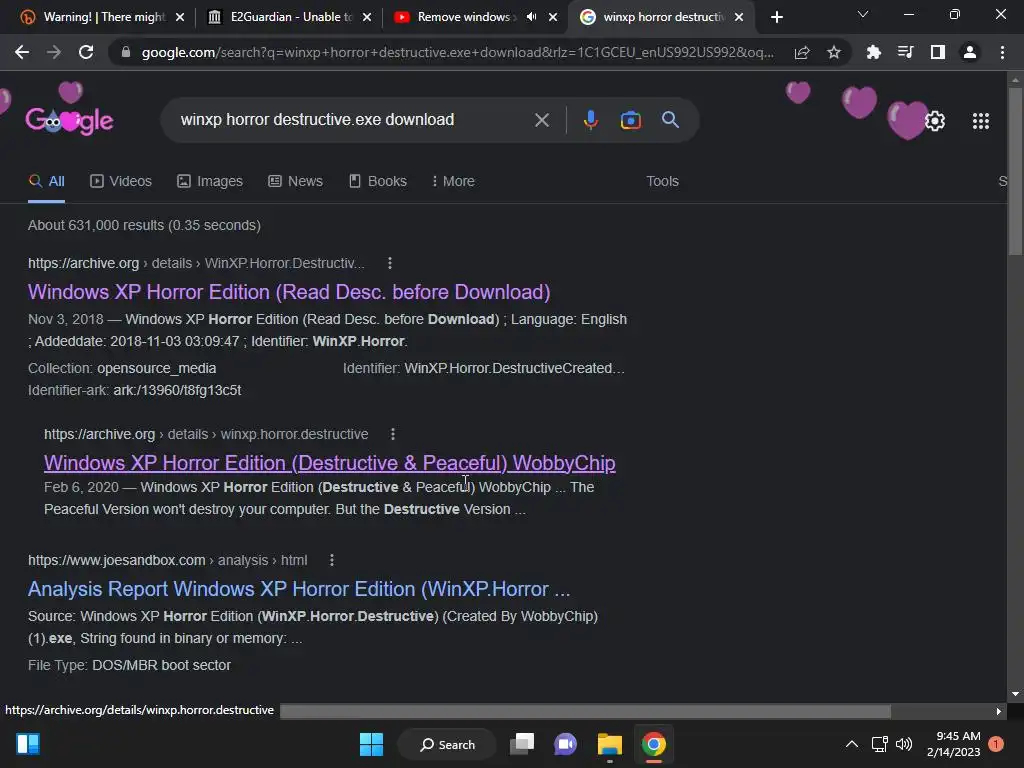1024x768 pixels.
Task: Open the search Tools button
Action: (662, 181)
